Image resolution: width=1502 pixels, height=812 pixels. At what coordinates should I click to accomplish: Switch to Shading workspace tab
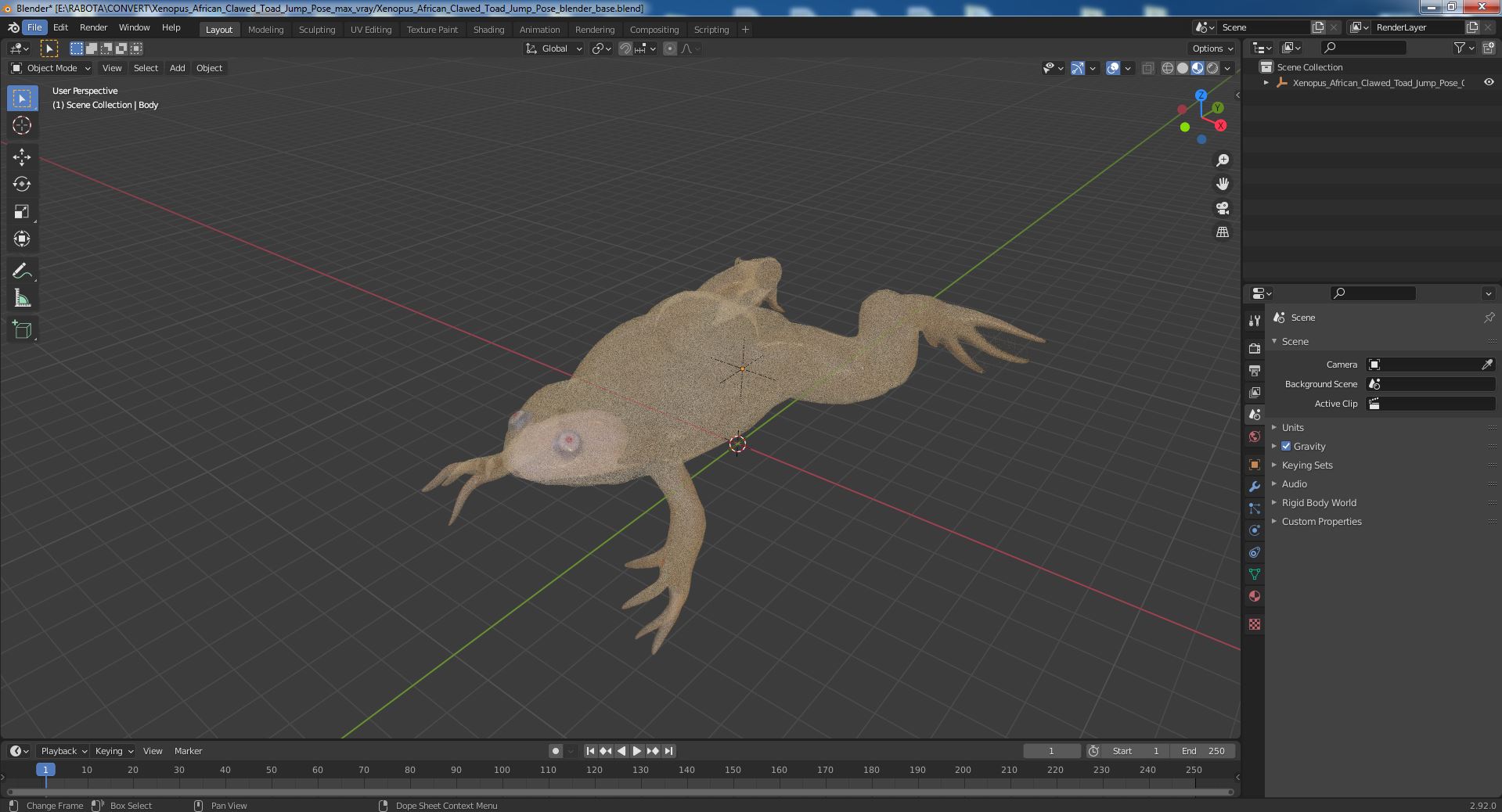(488, 30)
